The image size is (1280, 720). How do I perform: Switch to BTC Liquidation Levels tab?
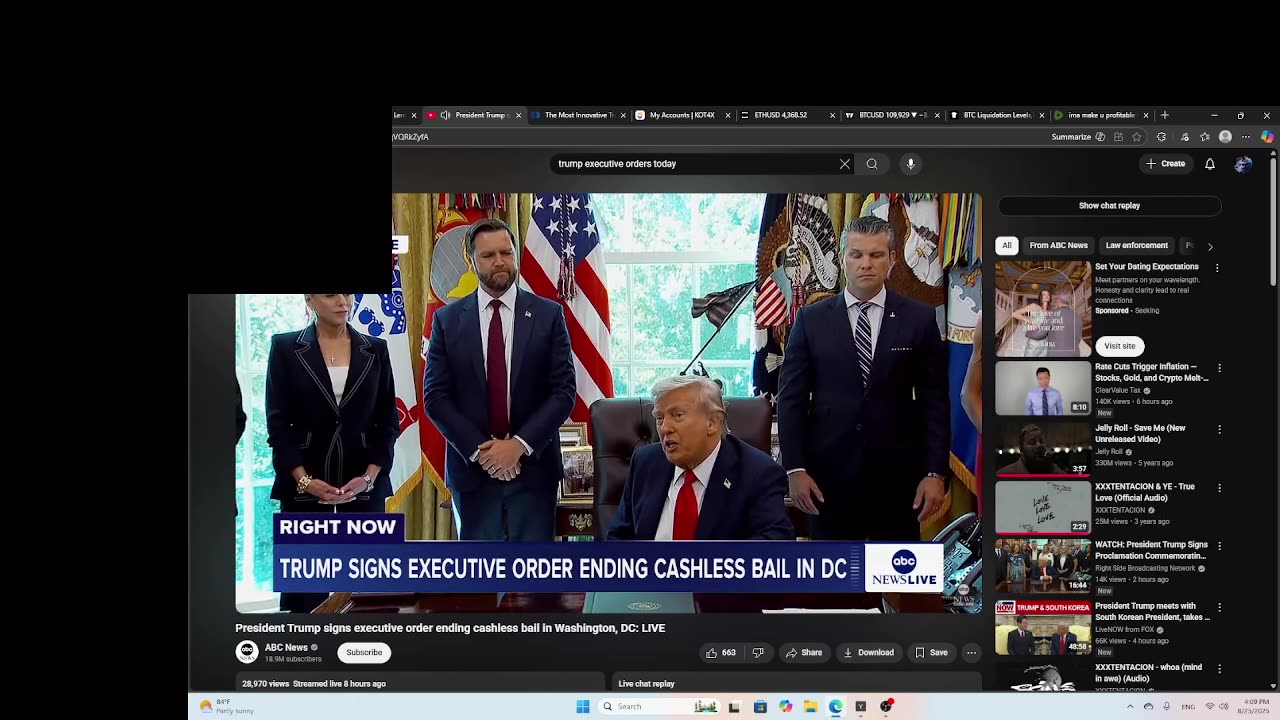point(996,115)
